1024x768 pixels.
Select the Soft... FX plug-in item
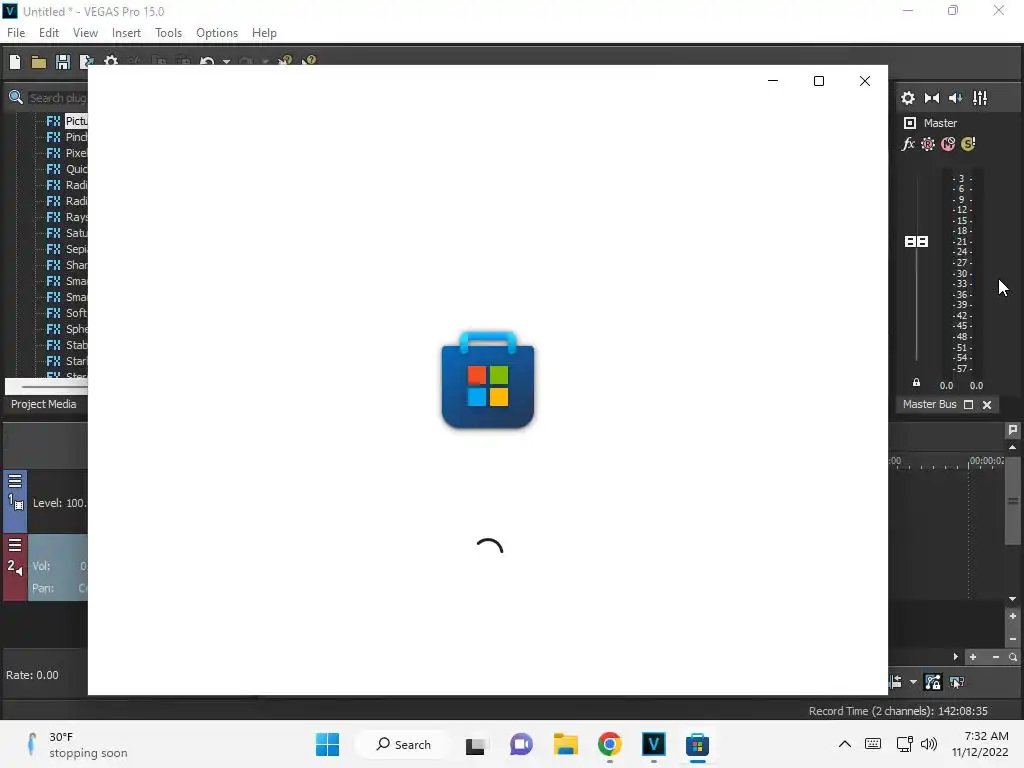pos(67,313)
